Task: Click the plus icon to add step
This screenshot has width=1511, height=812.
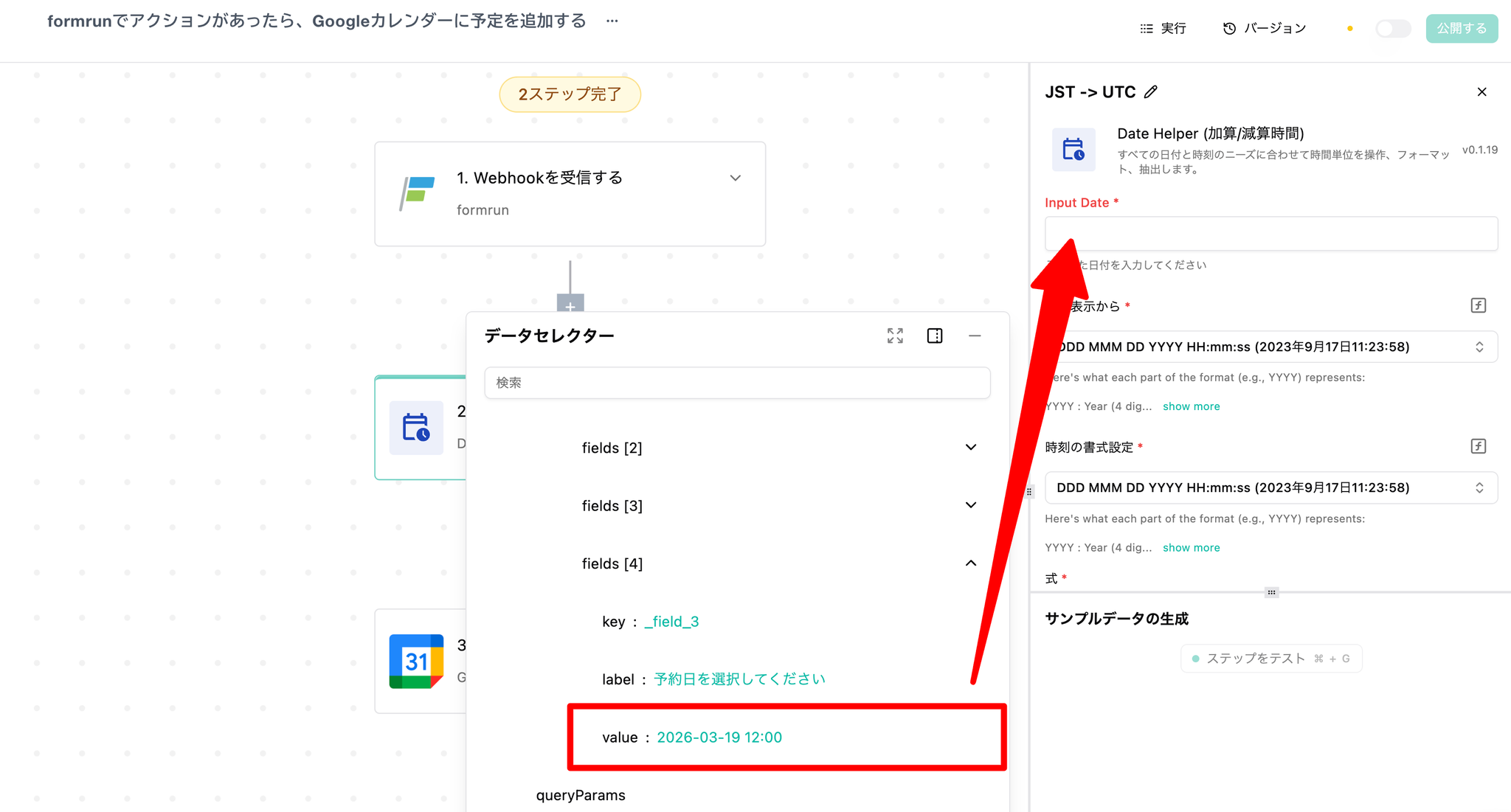Action: (570, 305)
